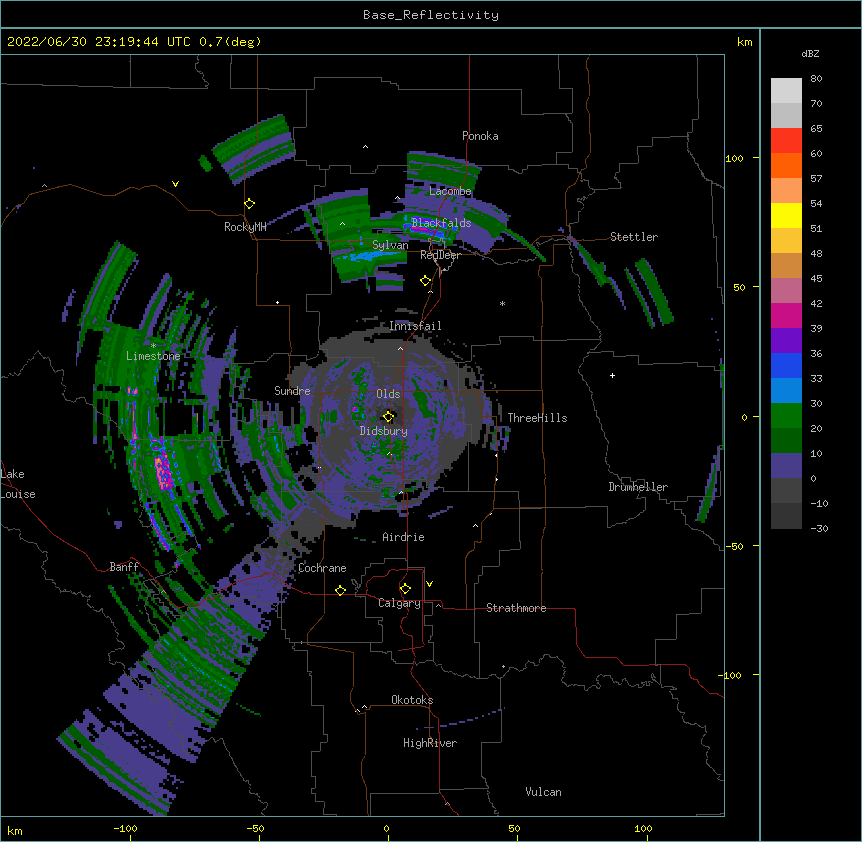The width and height of the screenshot is (862, 842).
Task: Pick the white 80 dBZ swatch at the legend top
Action: [x=786, y=90]
